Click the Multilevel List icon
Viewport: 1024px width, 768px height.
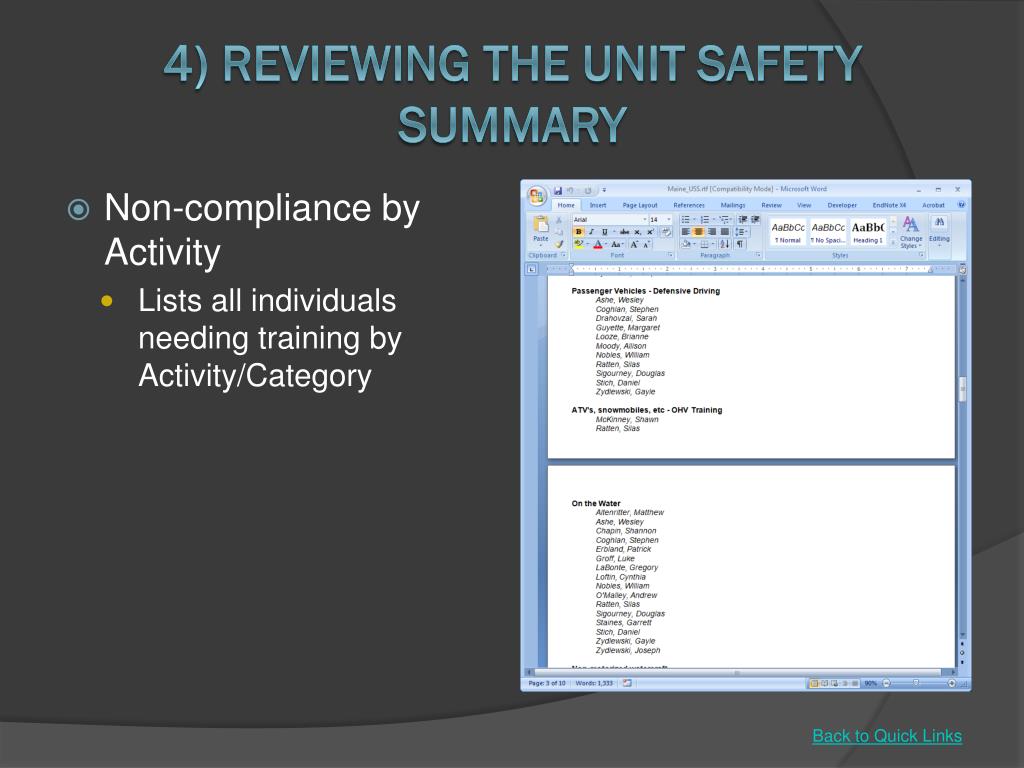(x=724, y=219)
